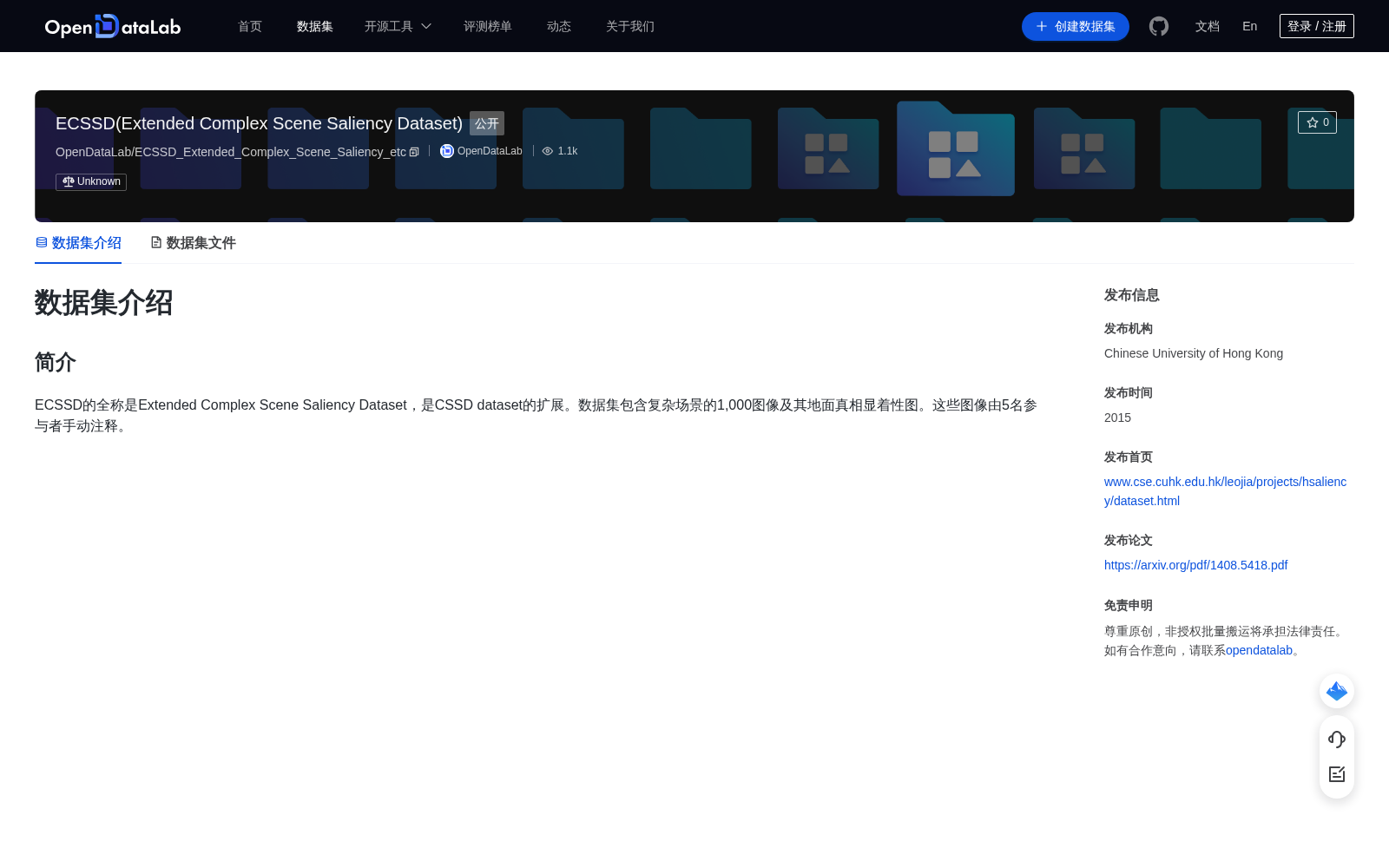Open the 动态 nav item
The image size is (1389, 868).
pyautogui.click(x=559, y=26)
